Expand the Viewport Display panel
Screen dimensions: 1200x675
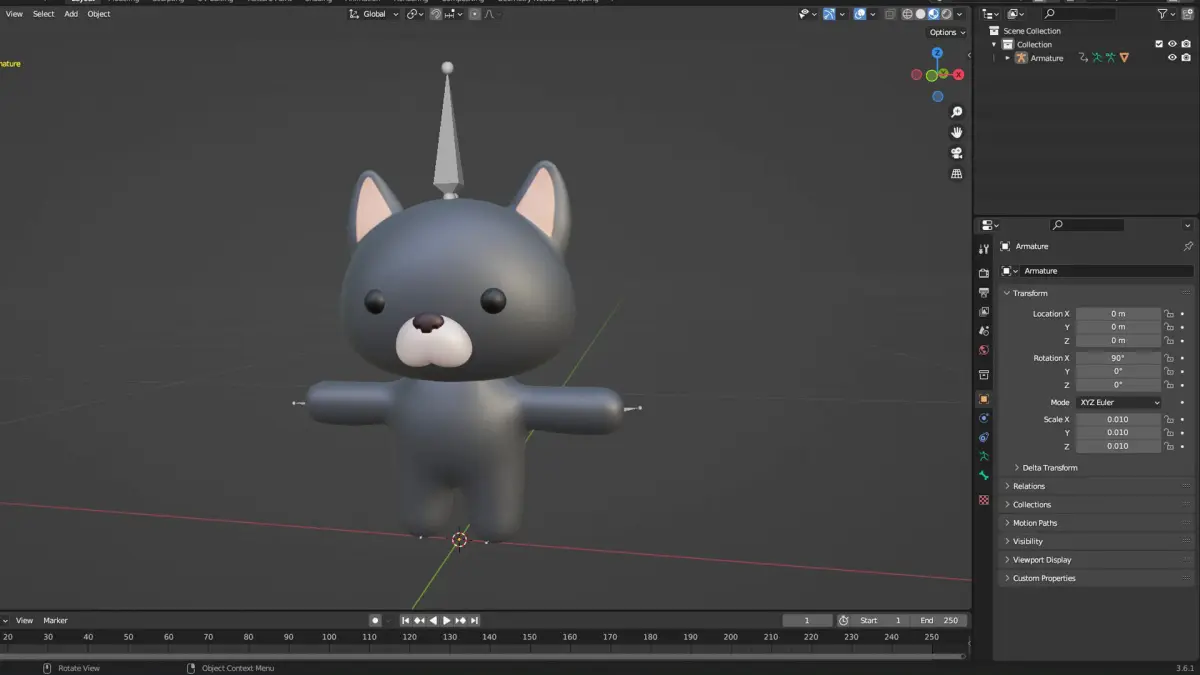[x=1041, y=560]
